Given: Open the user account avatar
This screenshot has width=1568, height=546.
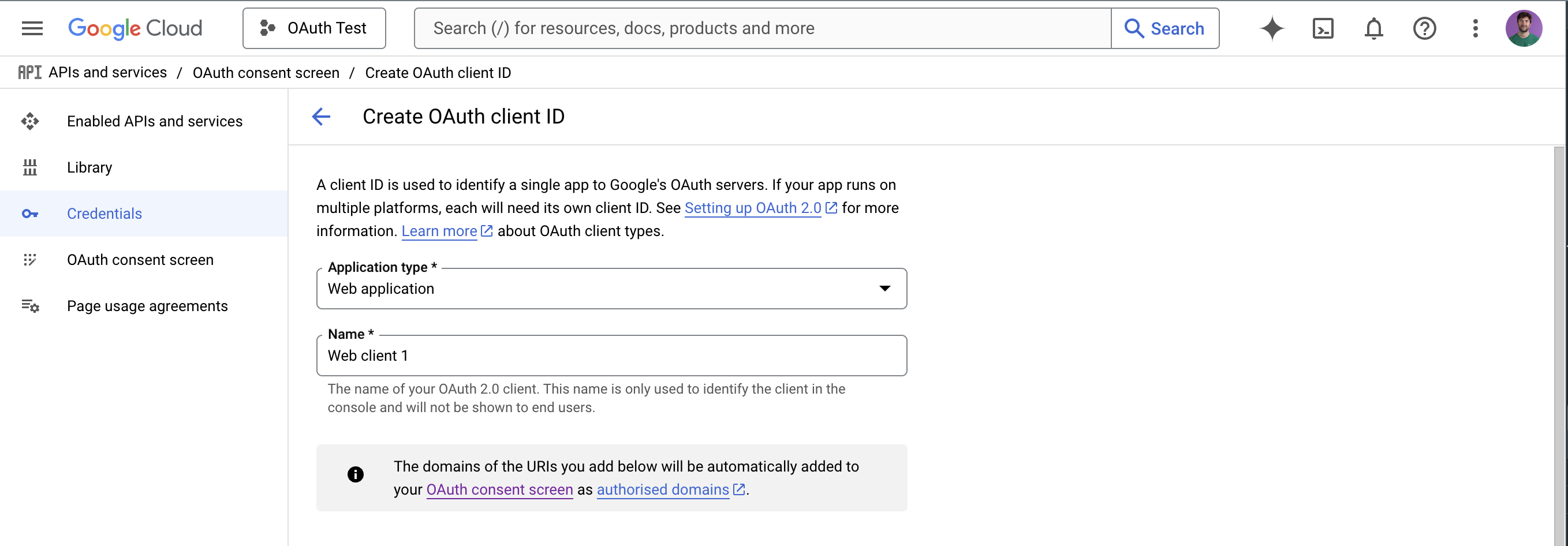Looking at the screenshot, I should click(x=1523, y=28).
